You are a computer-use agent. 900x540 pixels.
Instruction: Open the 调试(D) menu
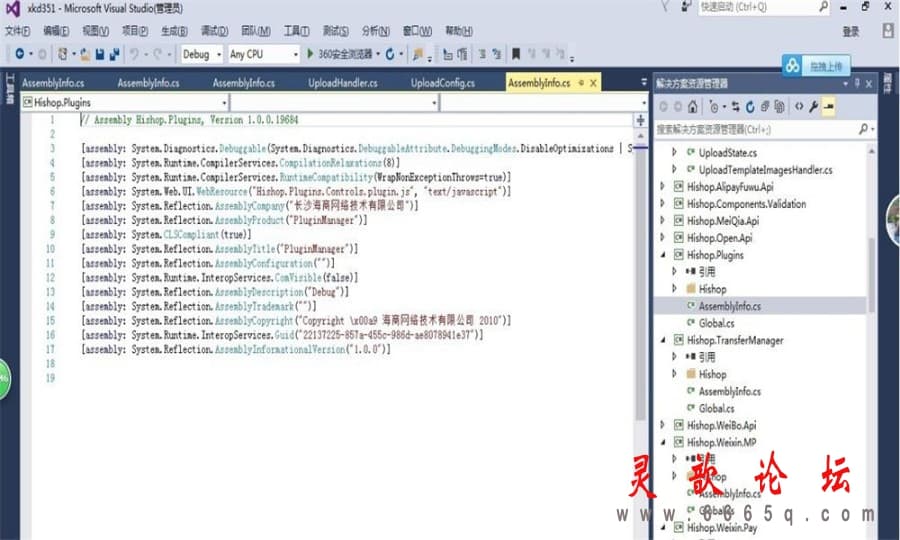click(x=214, y=31)
